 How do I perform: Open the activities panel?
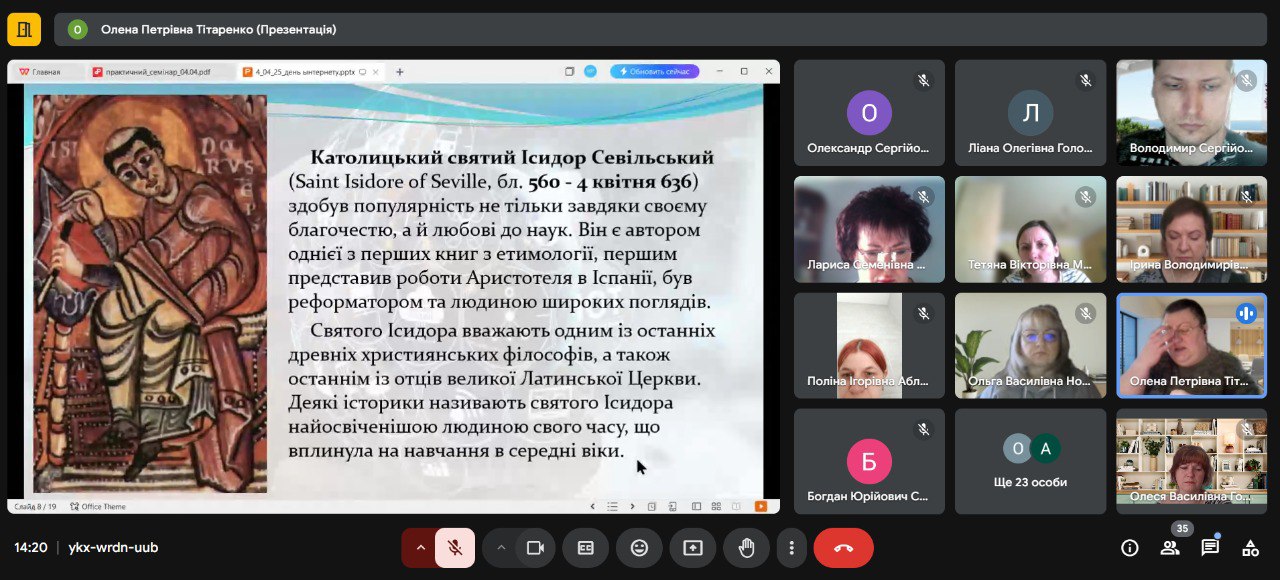[x=1250, y=548]
